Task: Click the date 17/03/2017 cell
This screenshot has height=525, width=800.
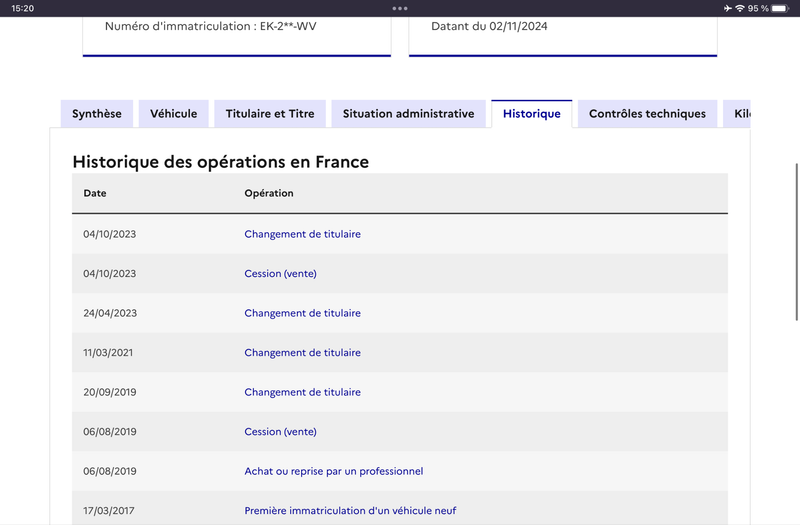Action: [x=109, y=511]
